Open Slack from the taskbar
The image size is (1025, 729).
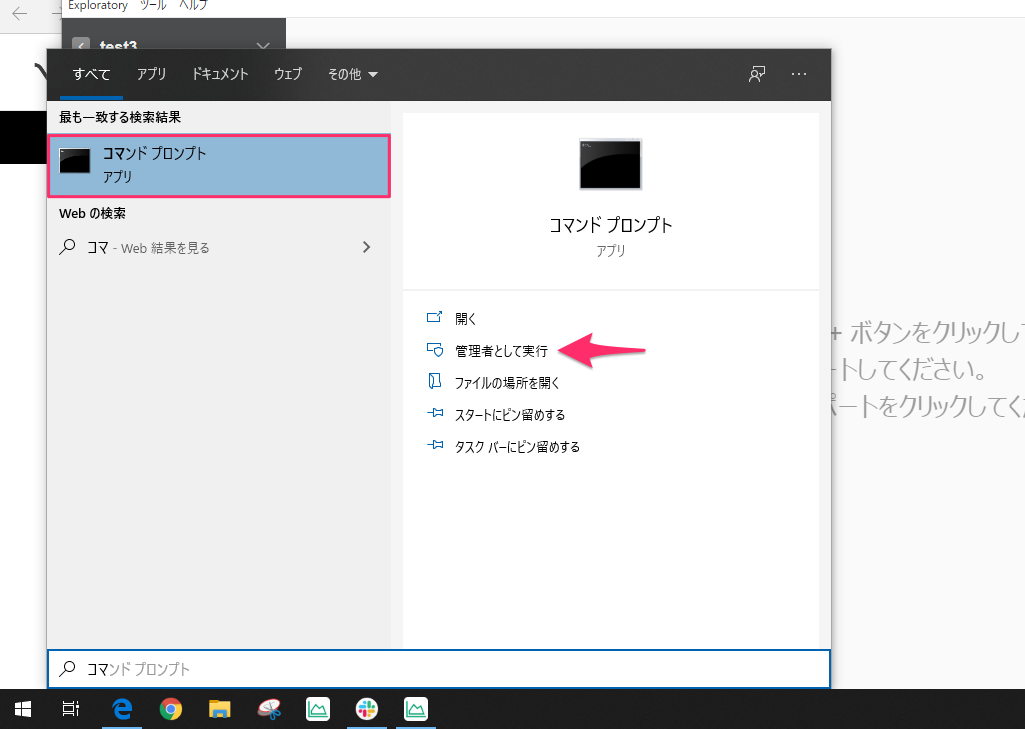pos(367,709)
